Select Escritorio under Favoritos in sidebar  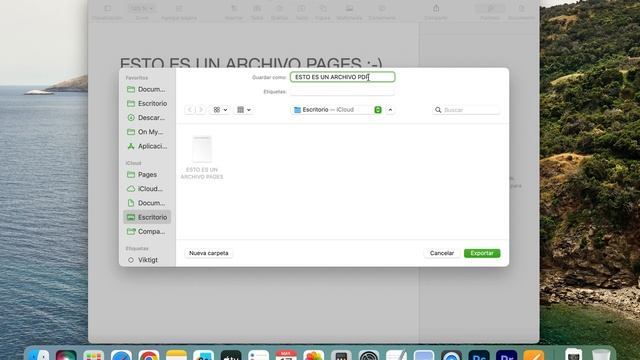click(147, 104)
